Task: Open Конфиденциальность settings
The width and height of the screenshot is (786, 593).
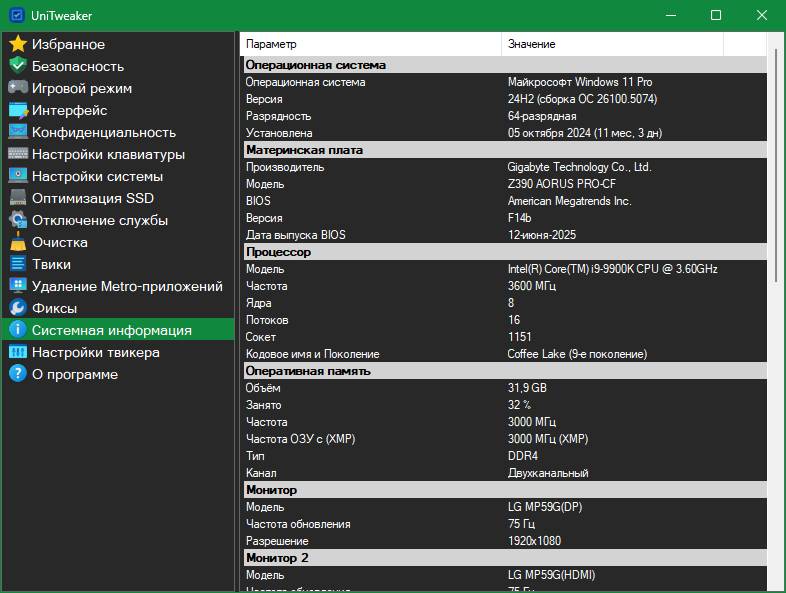Action: (x=118, y=132)
